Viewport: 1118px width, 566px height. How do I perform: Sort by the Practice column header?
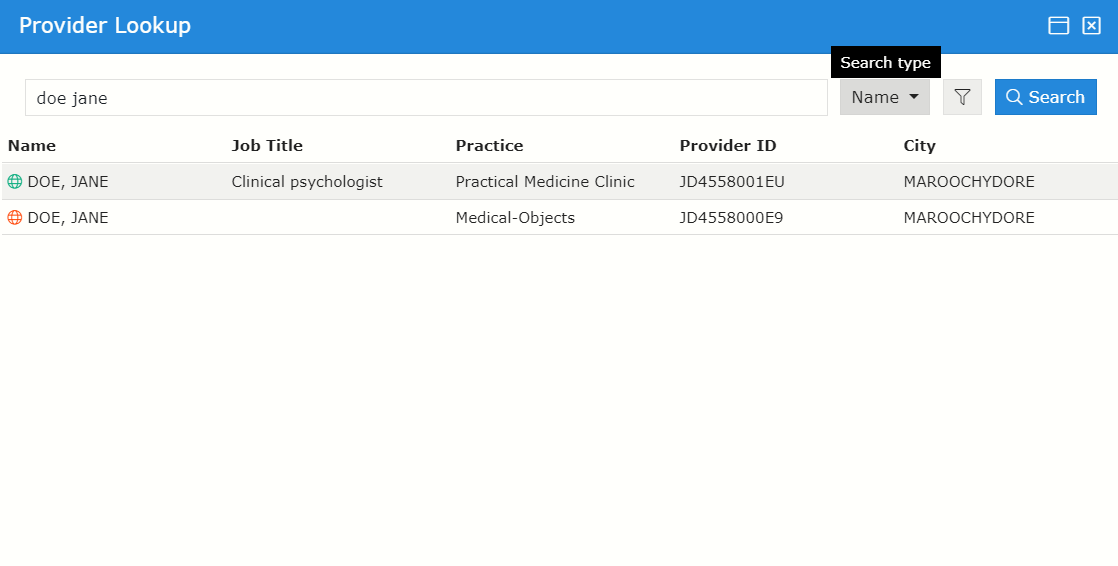[489, 146]
